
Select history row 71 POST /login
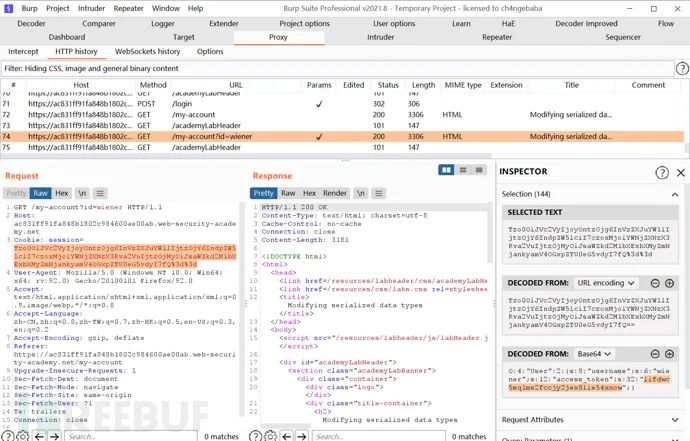(342, 104)
